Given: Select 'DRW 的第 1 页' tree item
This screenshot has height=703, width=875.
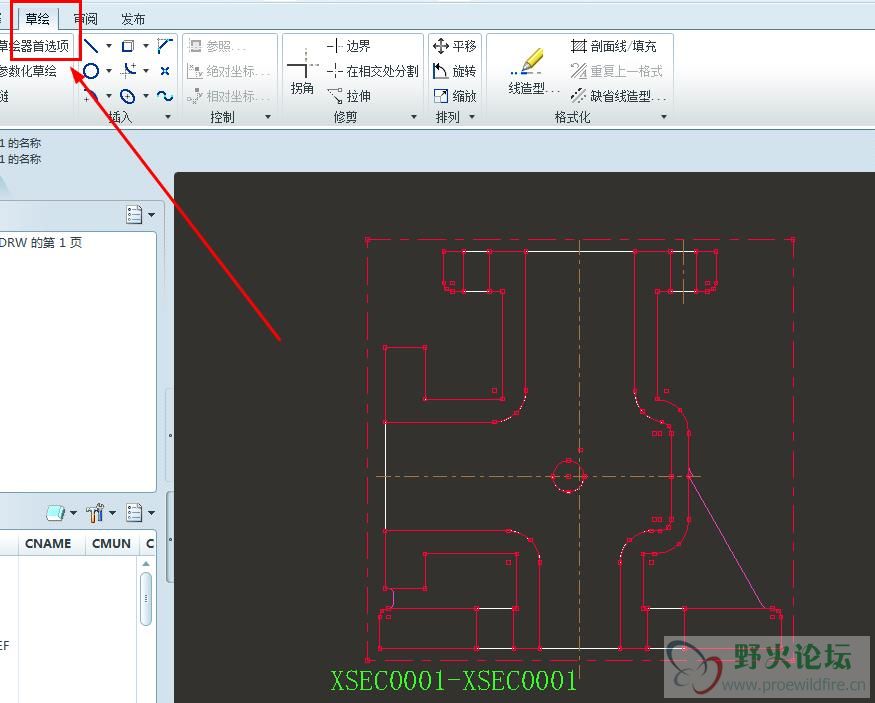Looking at the screenshot, I should point(41,243).
